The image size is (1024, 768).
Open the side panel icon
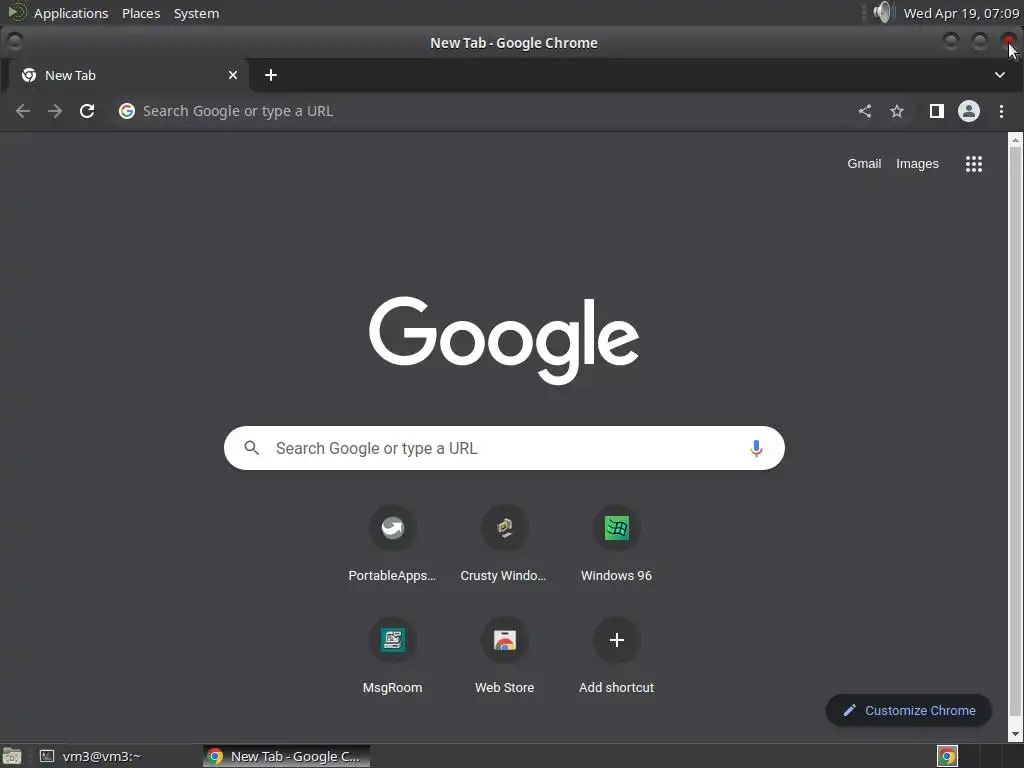click(936, 111)
